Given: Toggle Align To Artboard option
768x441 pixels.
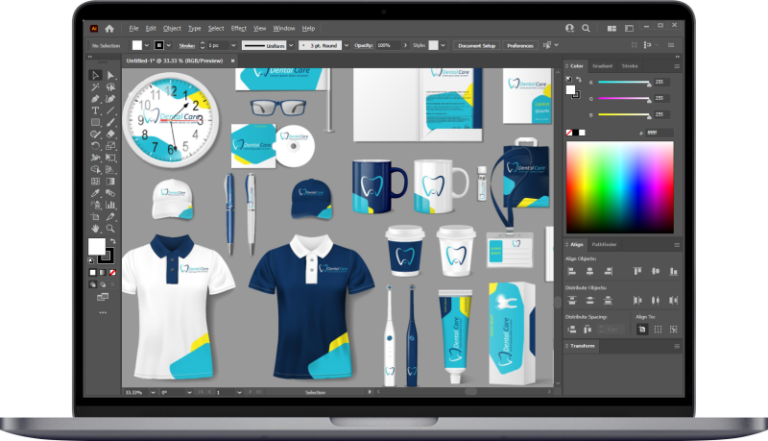Looking at the screenshot, I should (642, 329).
